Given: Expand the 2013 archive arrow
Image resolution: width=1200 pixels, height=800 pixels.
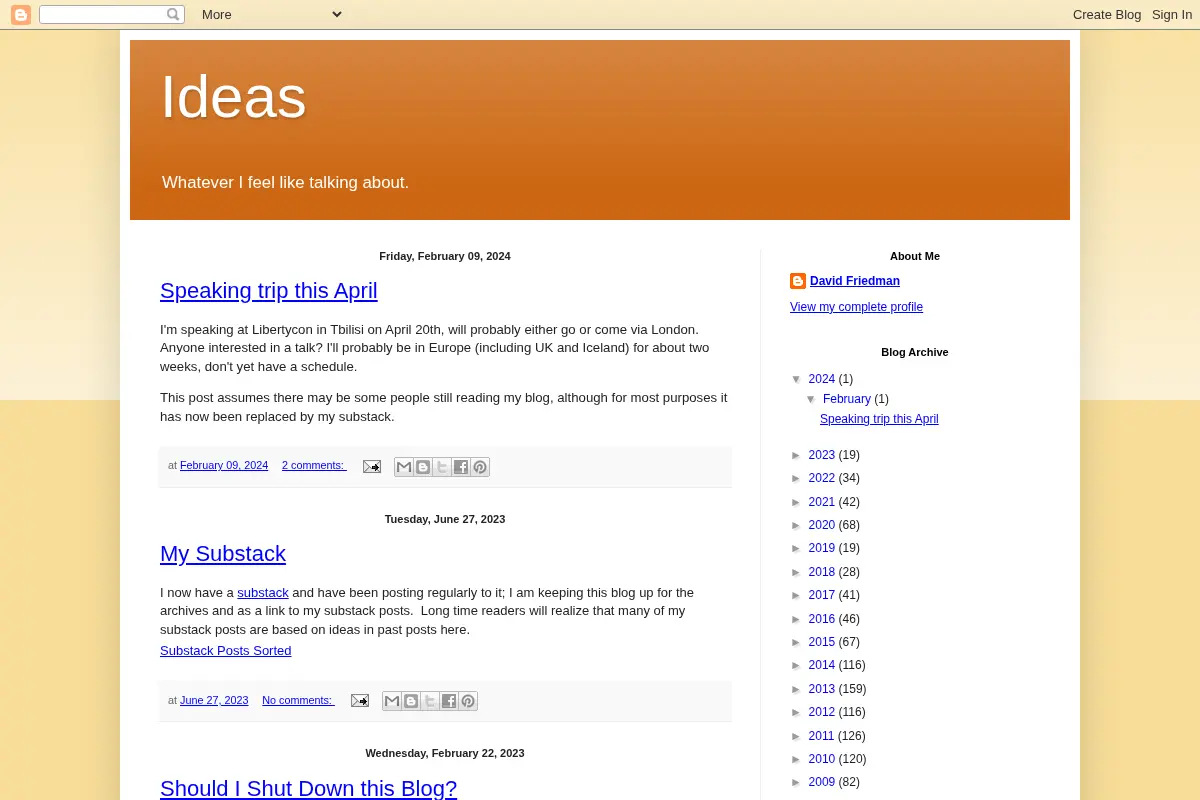Looking at the screenshot, I should 797,689.
